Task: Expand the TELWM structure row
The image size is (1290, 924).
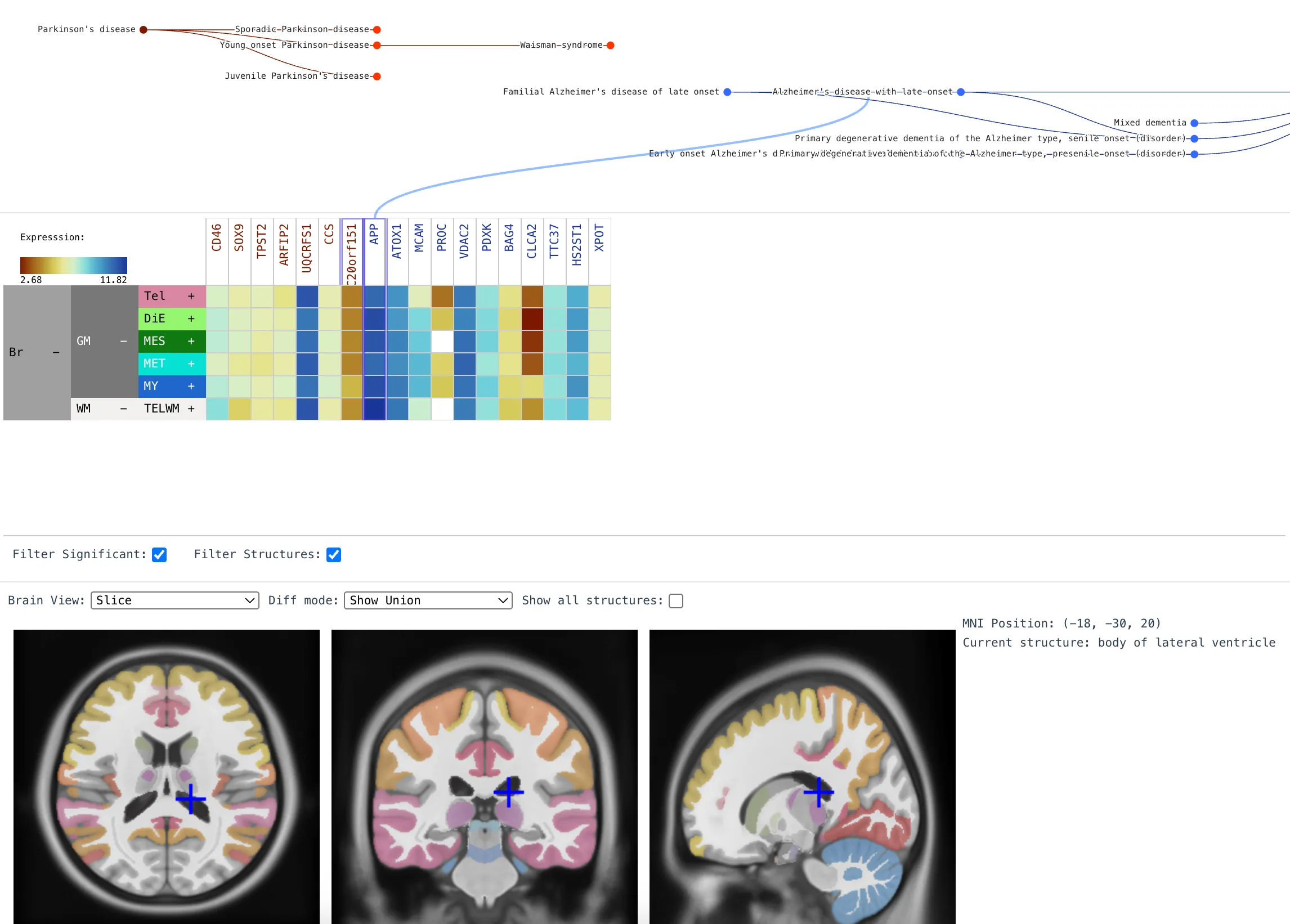Action: [191, 409]
